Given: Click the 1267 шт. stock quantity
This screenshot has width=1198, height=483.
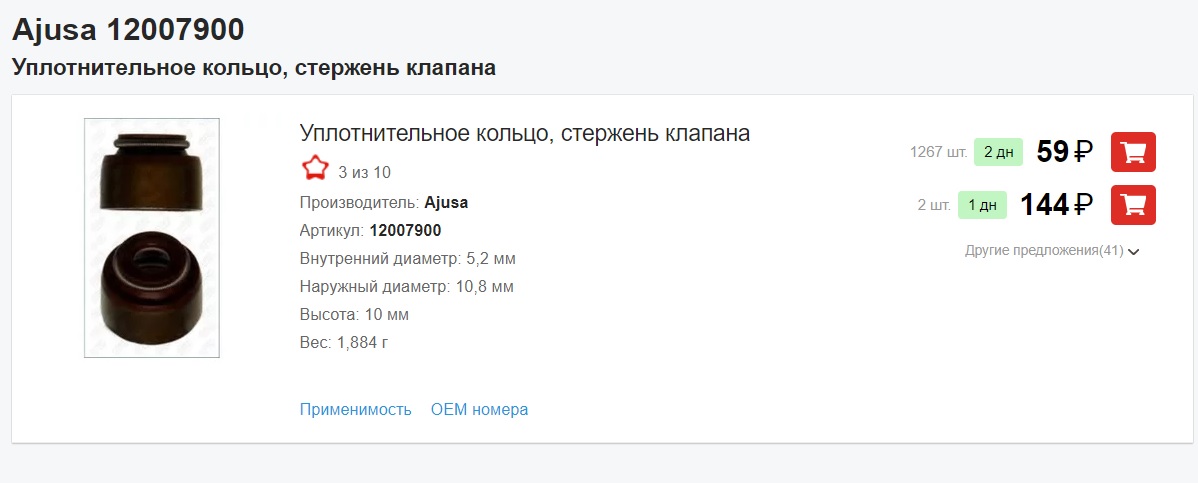Looking at the screenshot, I should click(938, 153).
